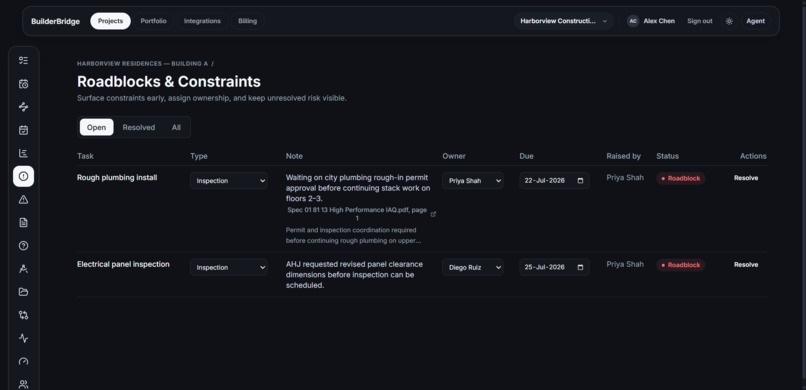This screenshot has height=390, width=806.
Task: Click Harborview Residences — Building A breadcrumb
Action: [142, 64]
